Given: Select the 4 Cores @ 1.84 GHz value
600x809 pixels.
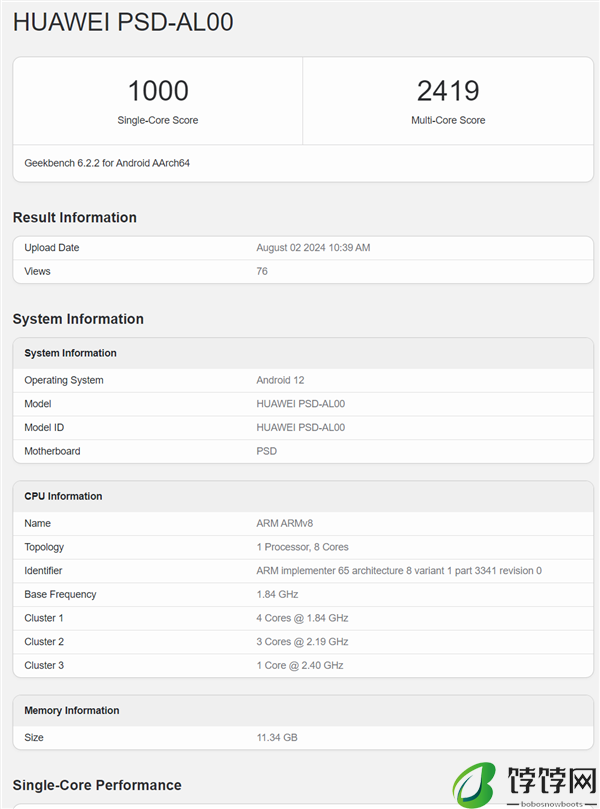Looking at the screenshot, I should coord(302,618).
